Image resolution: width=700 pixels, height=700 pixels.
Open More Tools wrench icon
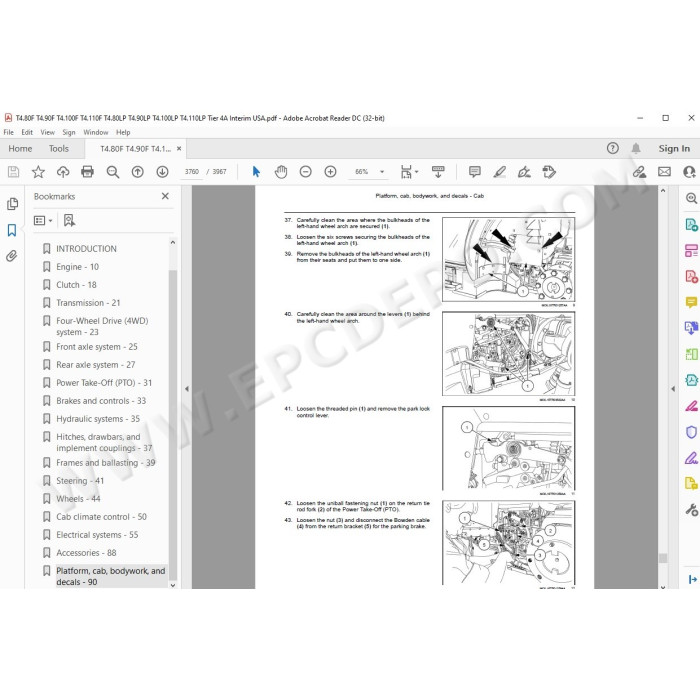point(691,509)
